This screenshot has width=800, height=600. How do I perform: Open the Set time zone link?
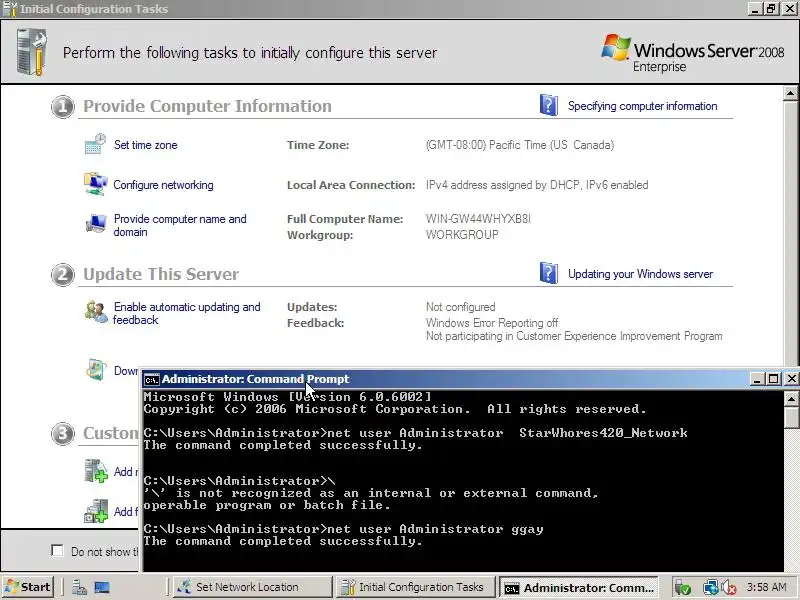145,145
